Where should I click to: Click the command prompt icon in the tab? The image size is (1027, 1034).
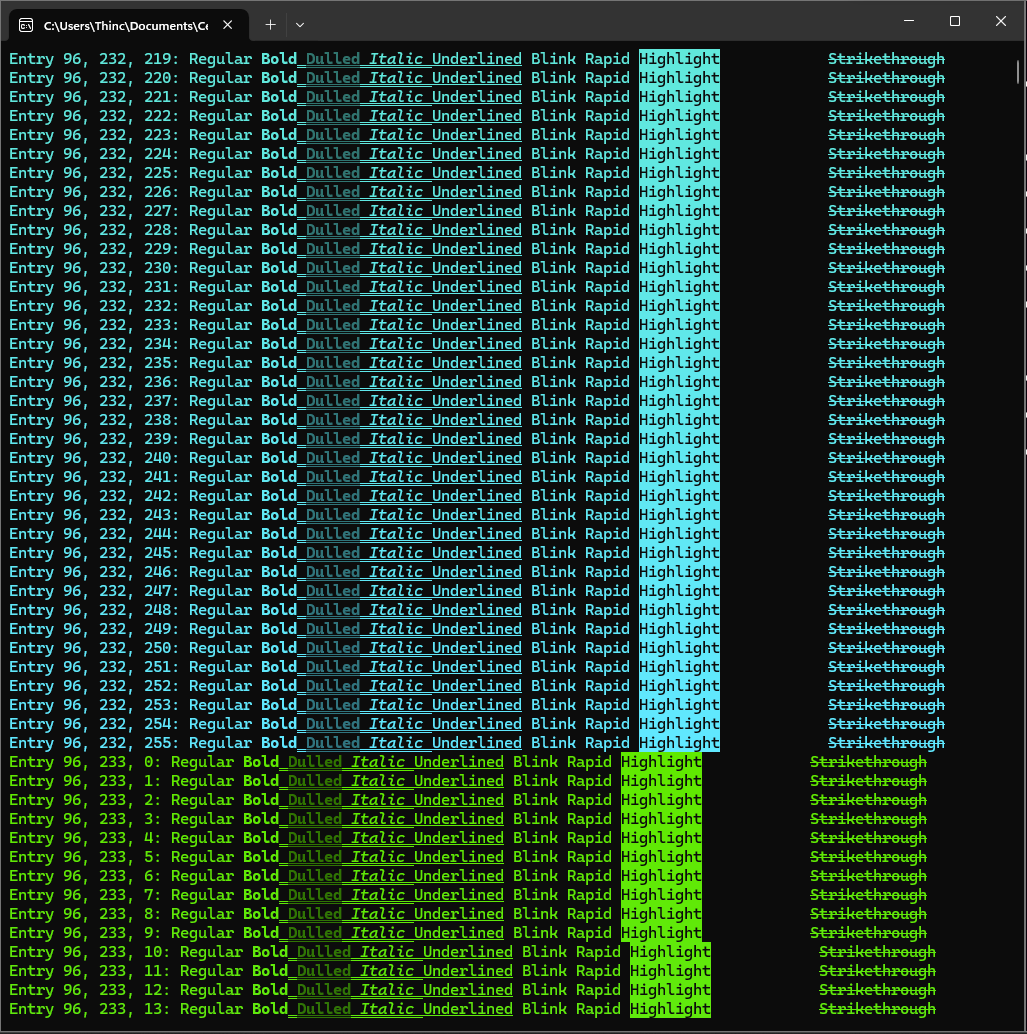pyautogui.click(x=26, y=24)
